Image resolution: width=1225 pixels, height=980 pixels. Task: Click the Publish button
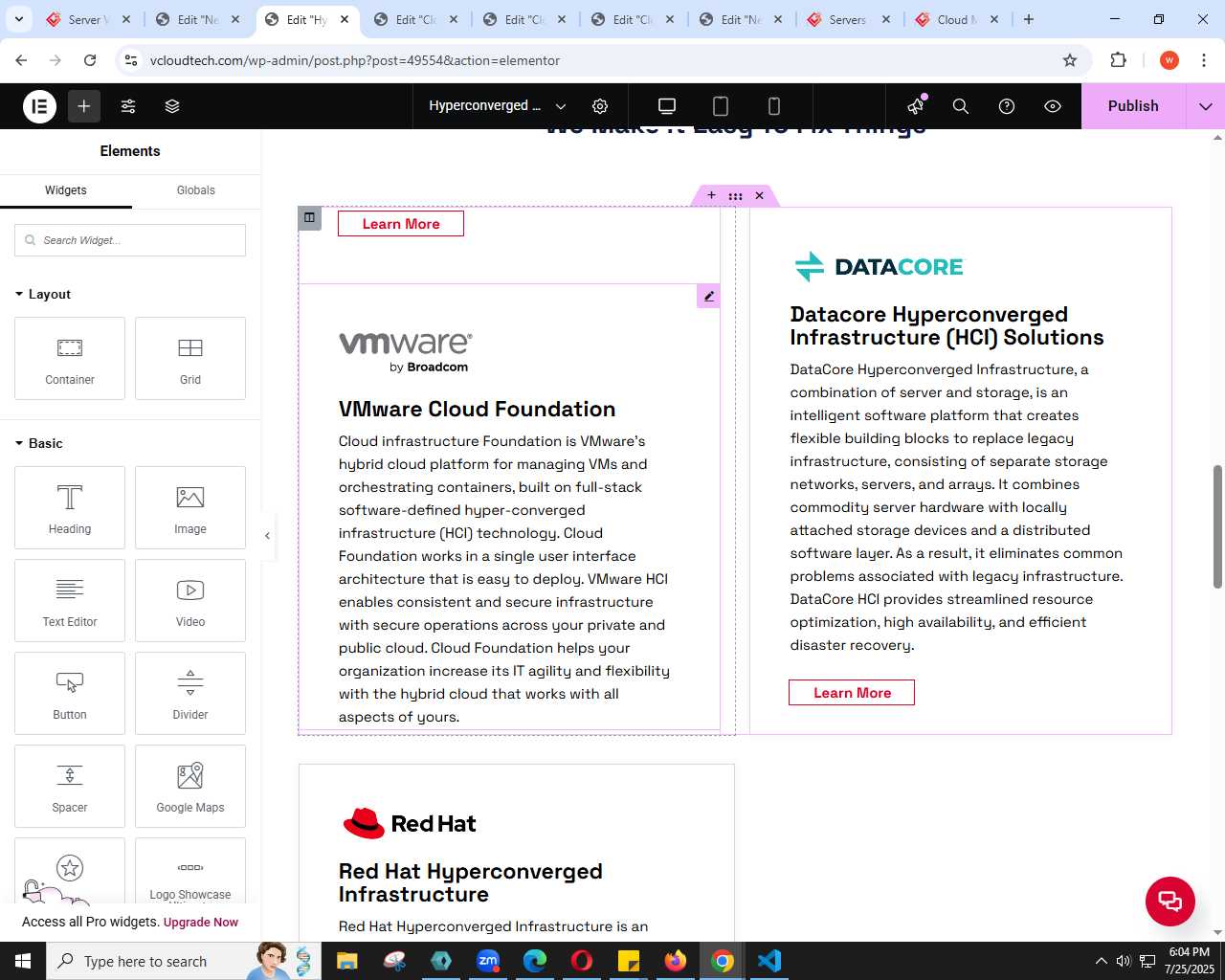1133,106
